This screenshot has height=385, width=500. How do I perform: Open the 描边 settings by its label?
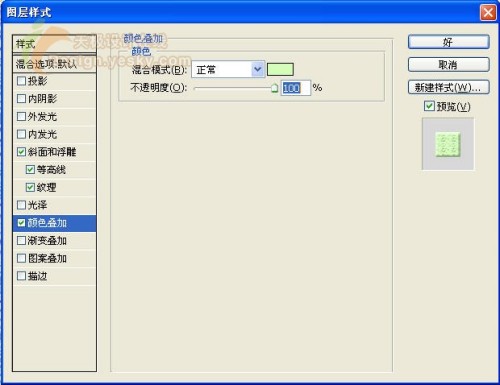[x=37, y=276]
